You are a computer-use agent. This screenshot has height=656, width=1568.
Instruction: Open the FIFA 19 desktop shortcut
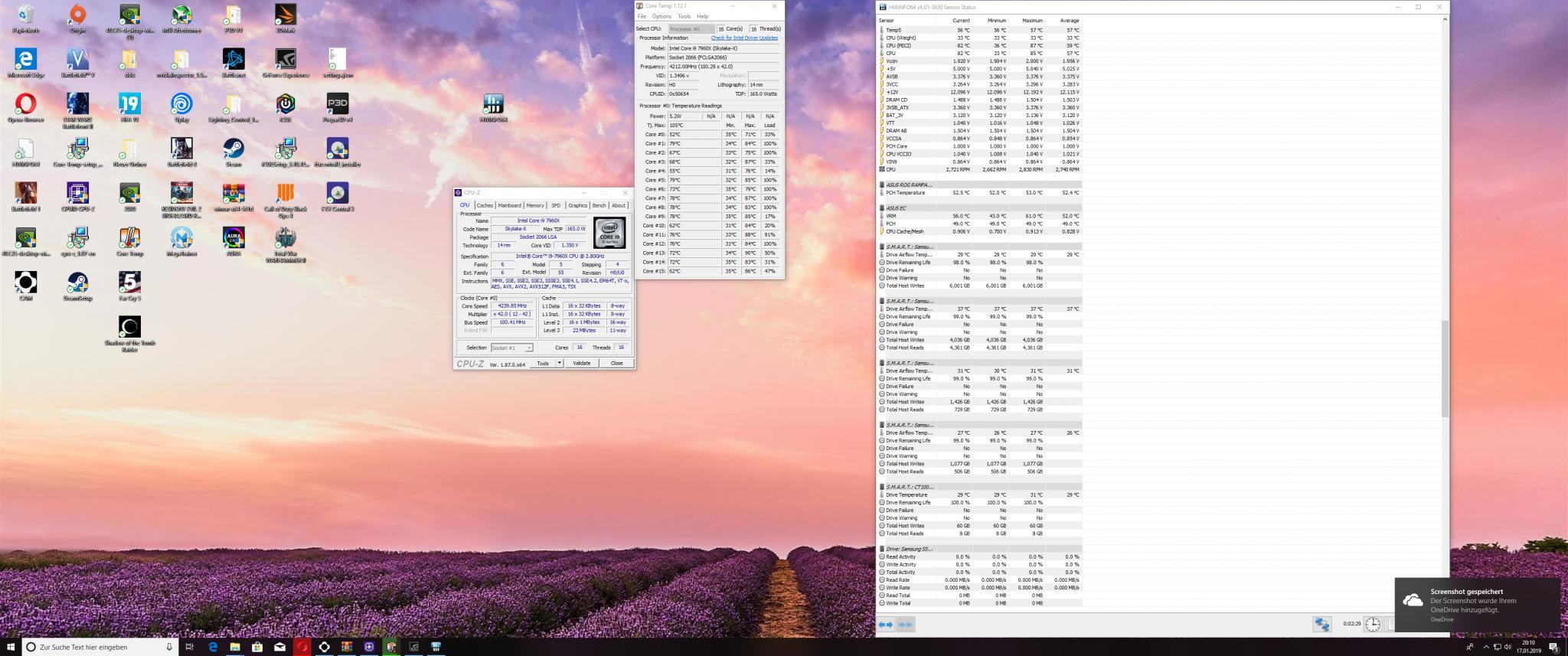129,107
